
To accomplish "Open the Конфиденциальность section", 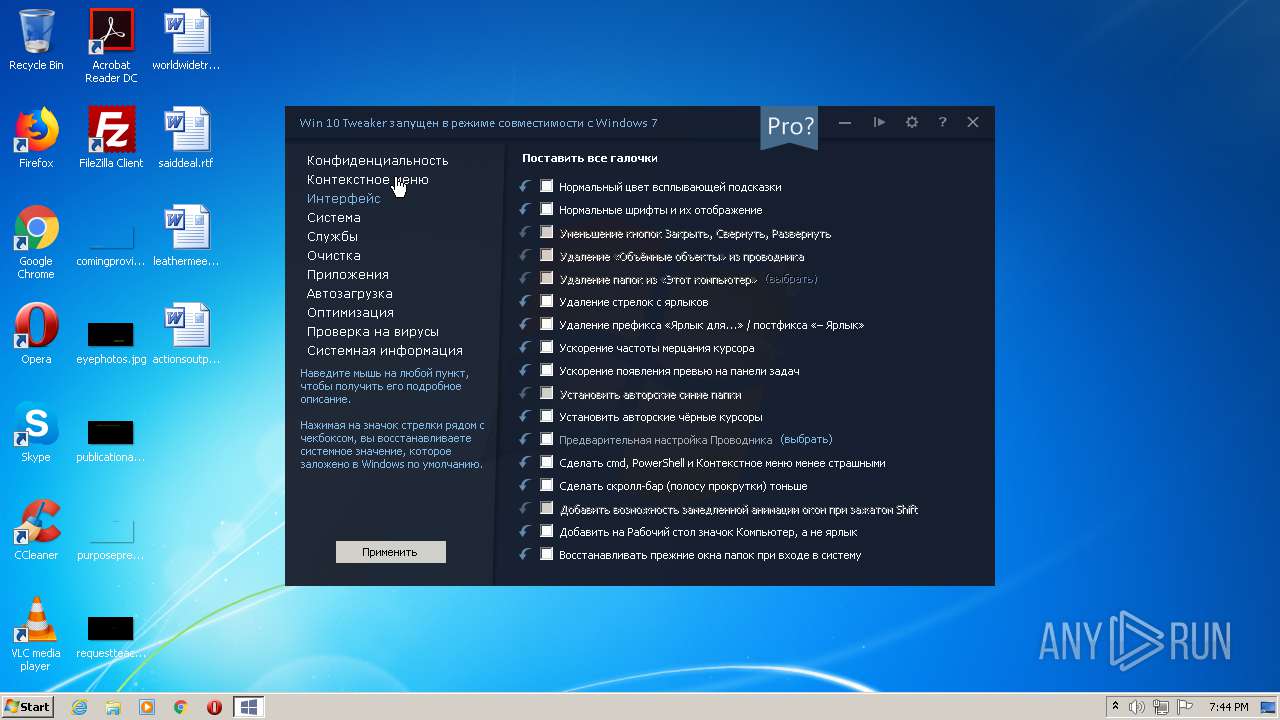I will pos(377,160).
